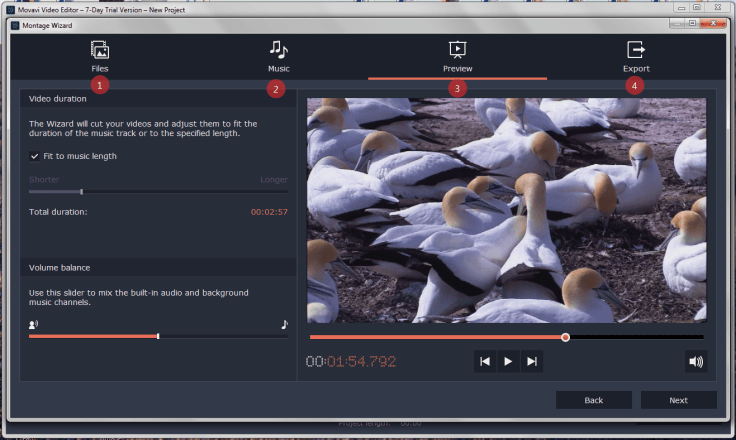The width and height of the screenshot is (736, 440).
Task: Click the video duration Shorter/Longer slider
Action: point(82,191)
